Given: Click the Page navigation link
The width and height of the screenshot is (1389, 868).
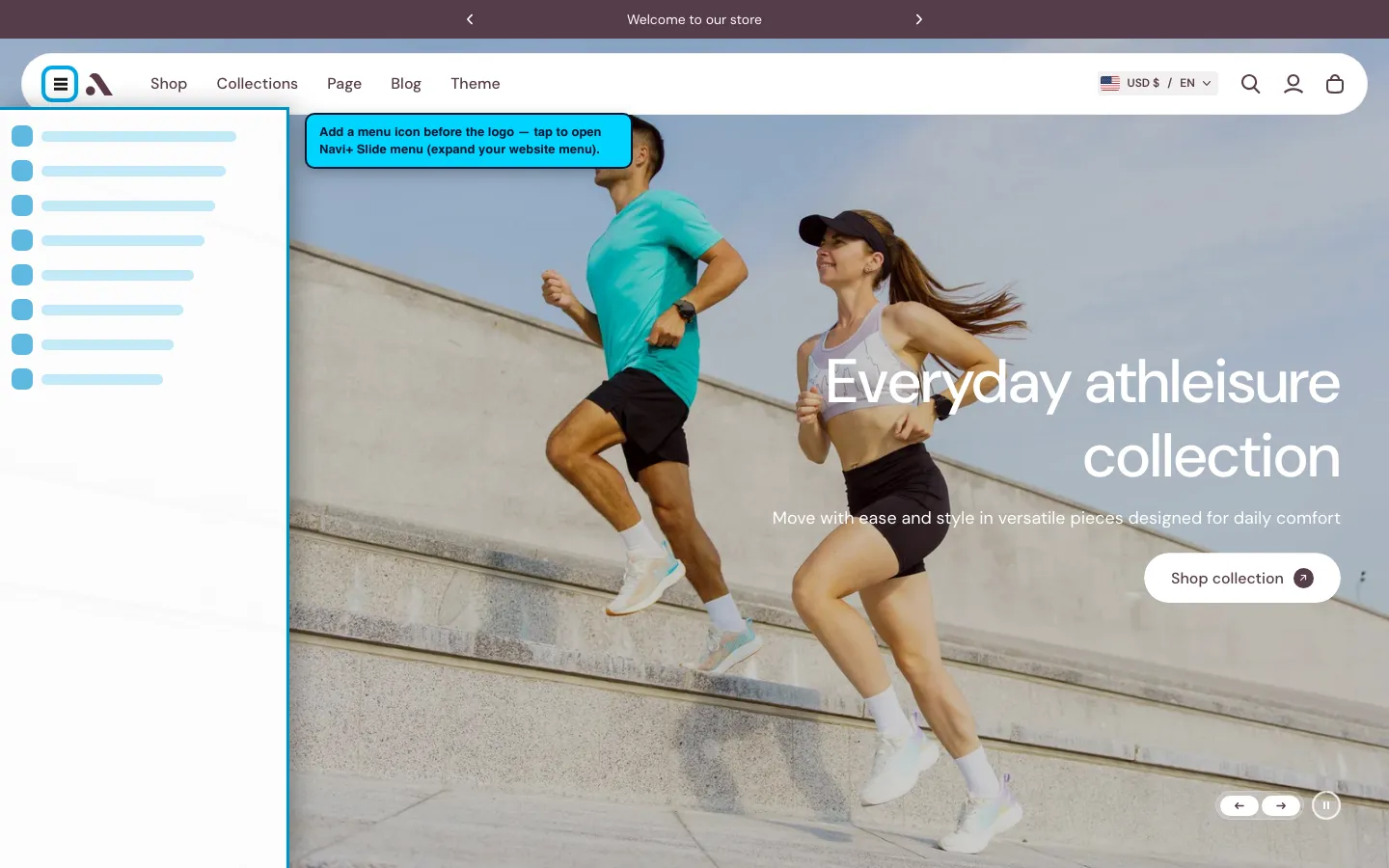Looking at the screenshot, I should point(344,84).
